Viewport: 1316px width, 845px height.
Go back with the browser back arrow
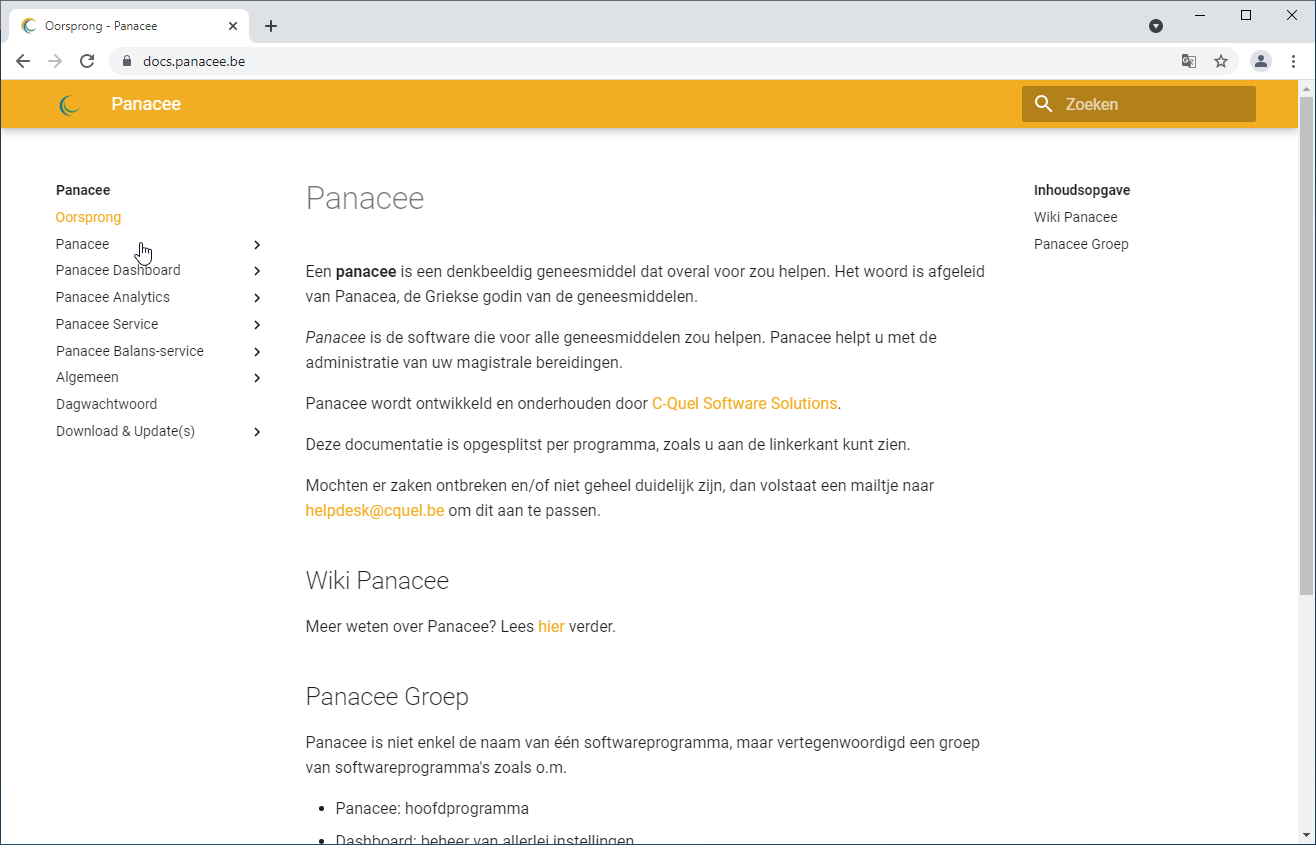pos(23,61)
